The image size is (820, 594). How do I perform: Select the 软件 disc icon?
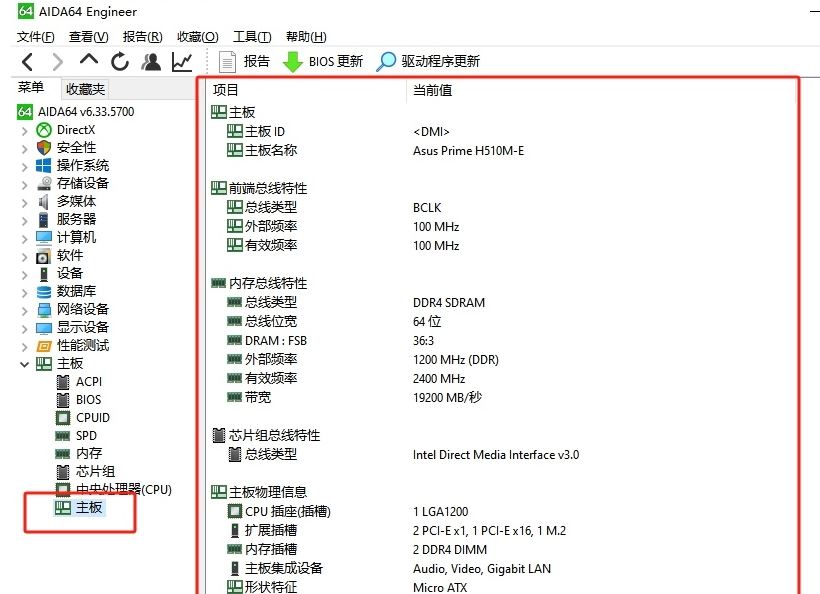[43, 256]
